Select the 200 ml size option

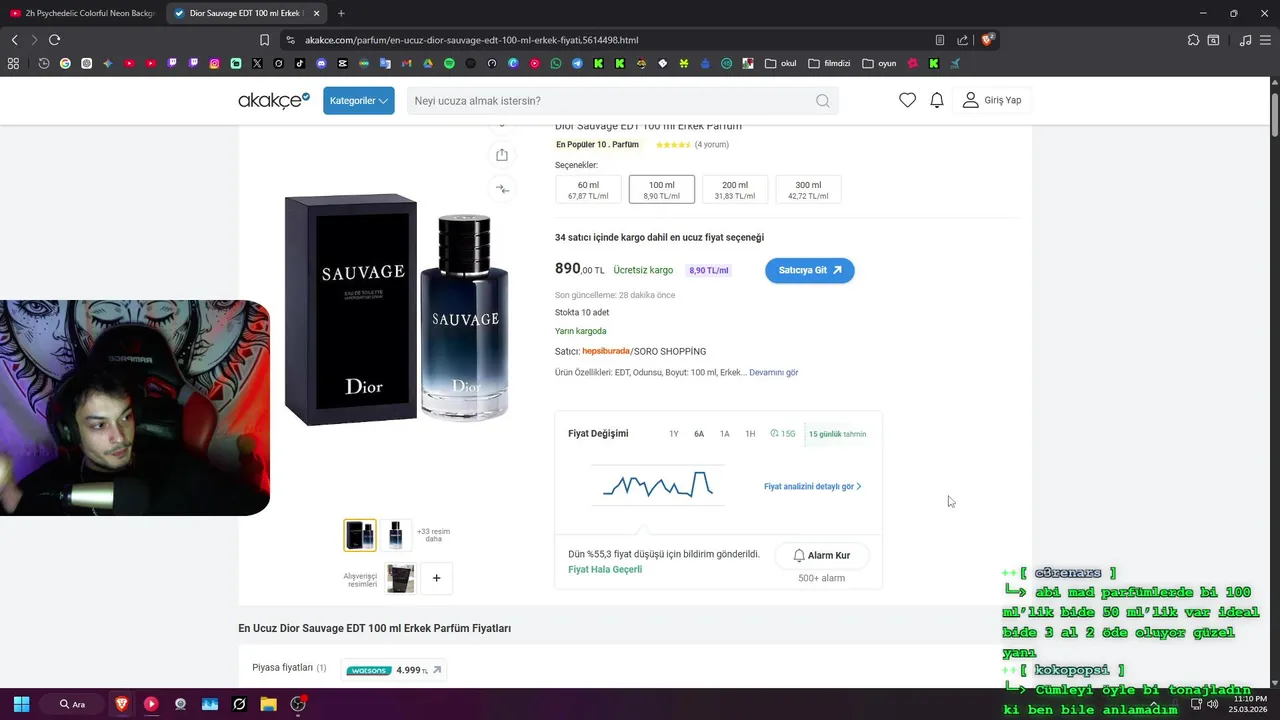[735, 189]
